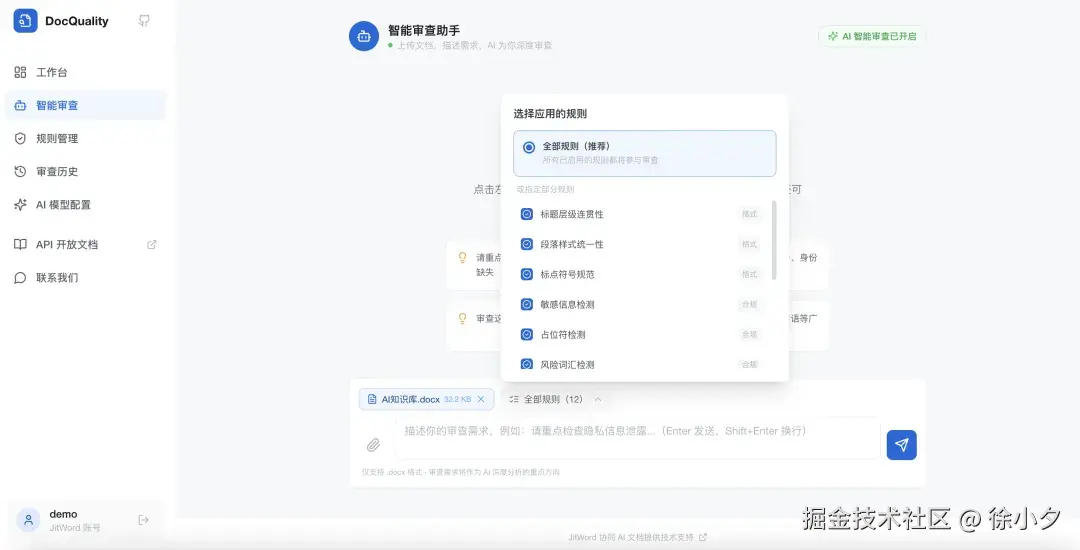Remove the AI知识库.docx attachment
Image resolution: width=1080 pixels, height=550 pixels.
[481, 399]
